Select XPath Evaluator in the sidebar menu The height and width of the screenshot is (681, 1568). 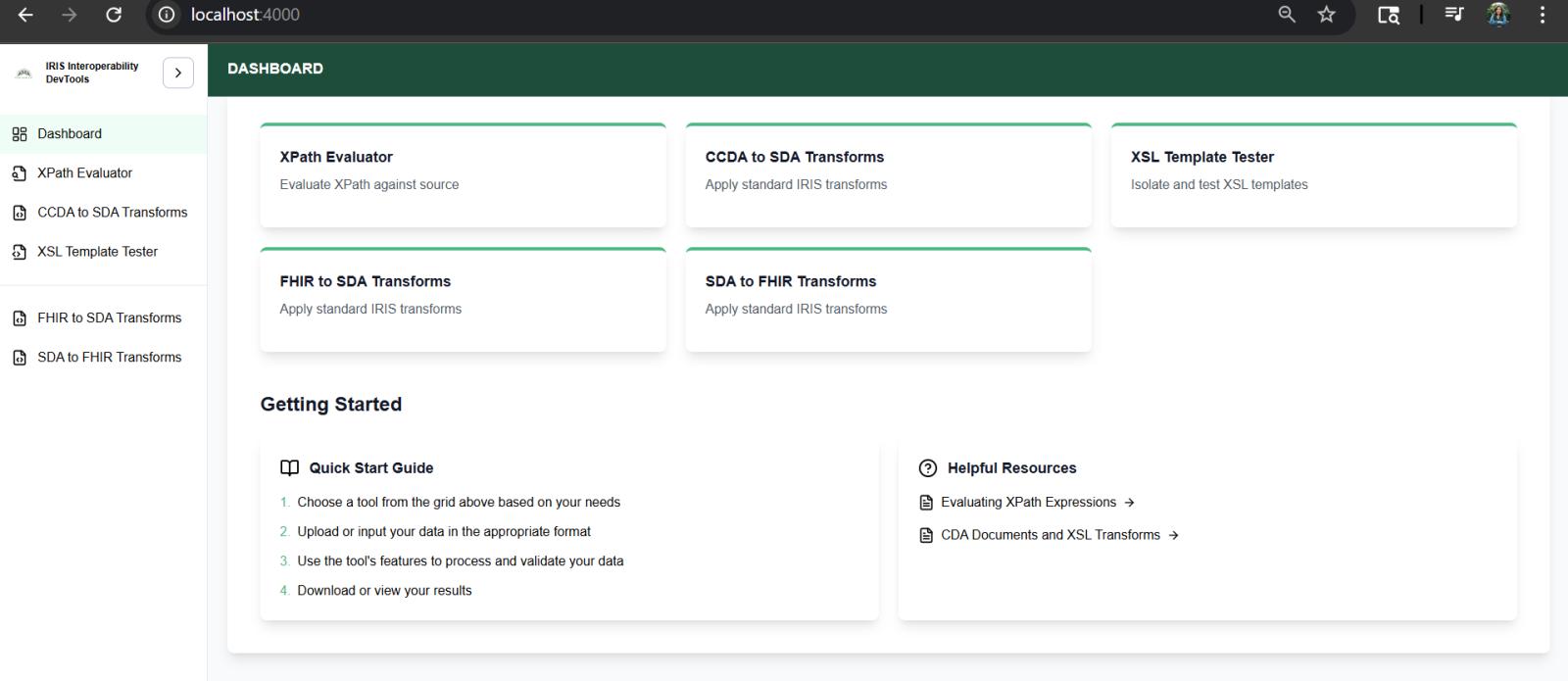[85, 173]
